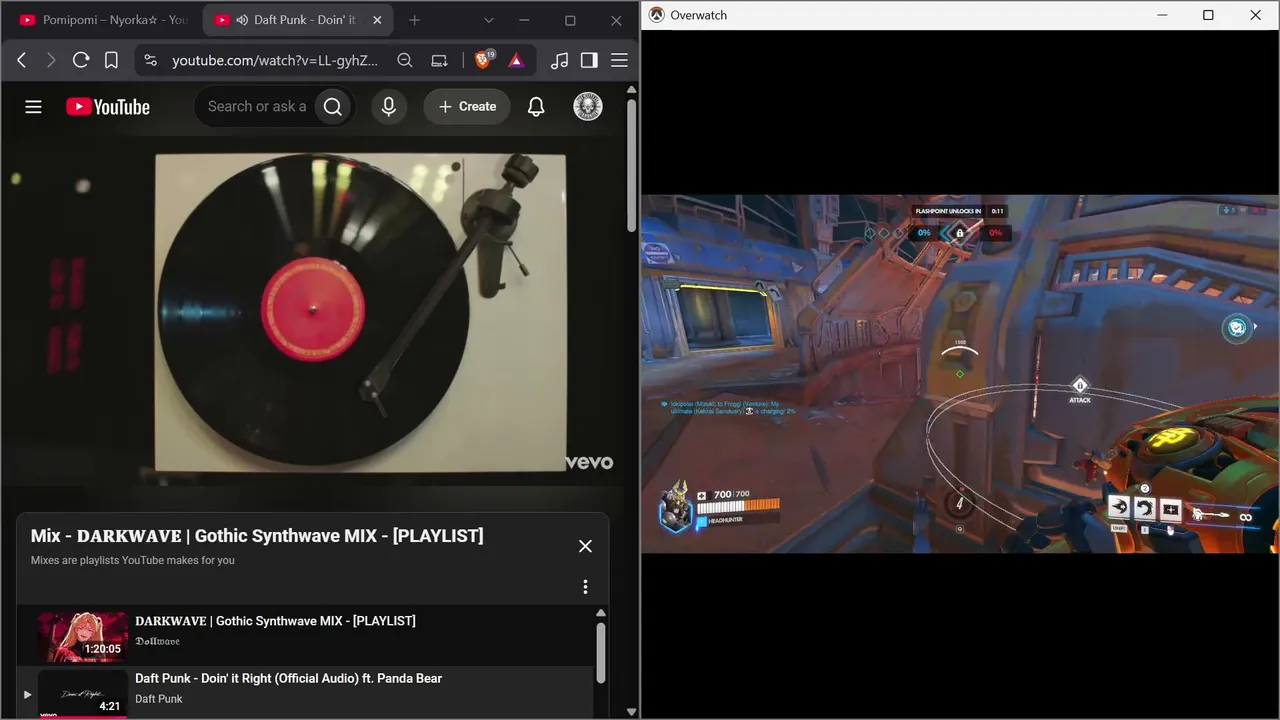
Task: Click the Doin' it Right thumbnail
Action: point(83,694)
